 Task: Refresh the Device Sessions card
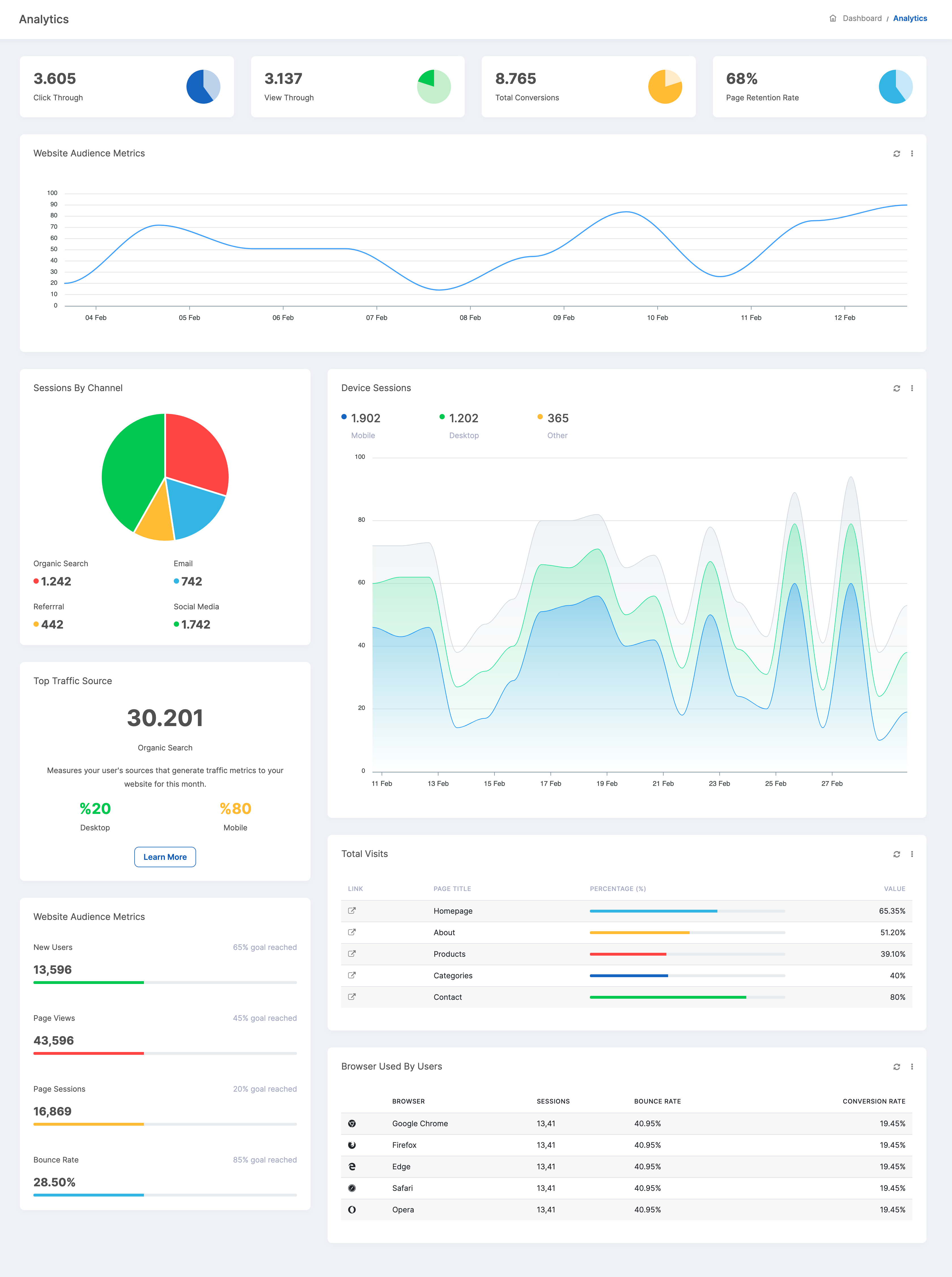[896, 389]
